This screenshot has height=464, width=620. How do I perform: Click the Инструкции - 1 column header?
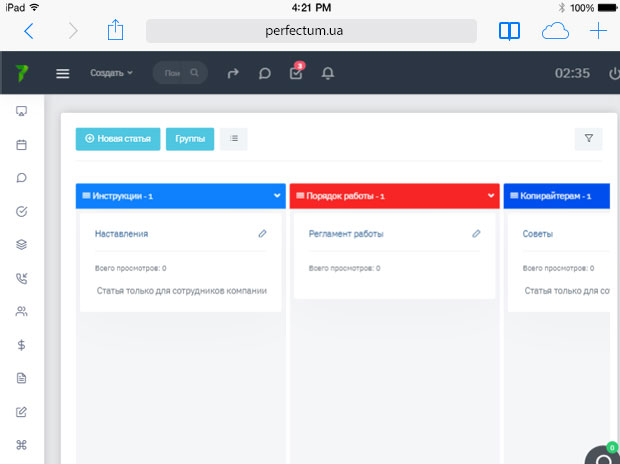(181, 196)
